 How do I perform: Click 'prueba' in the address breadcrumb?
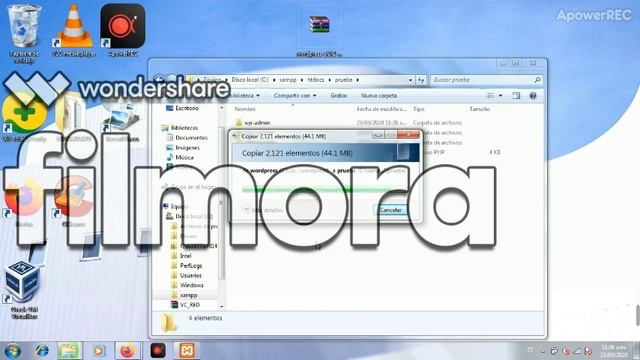click(343, 80)
